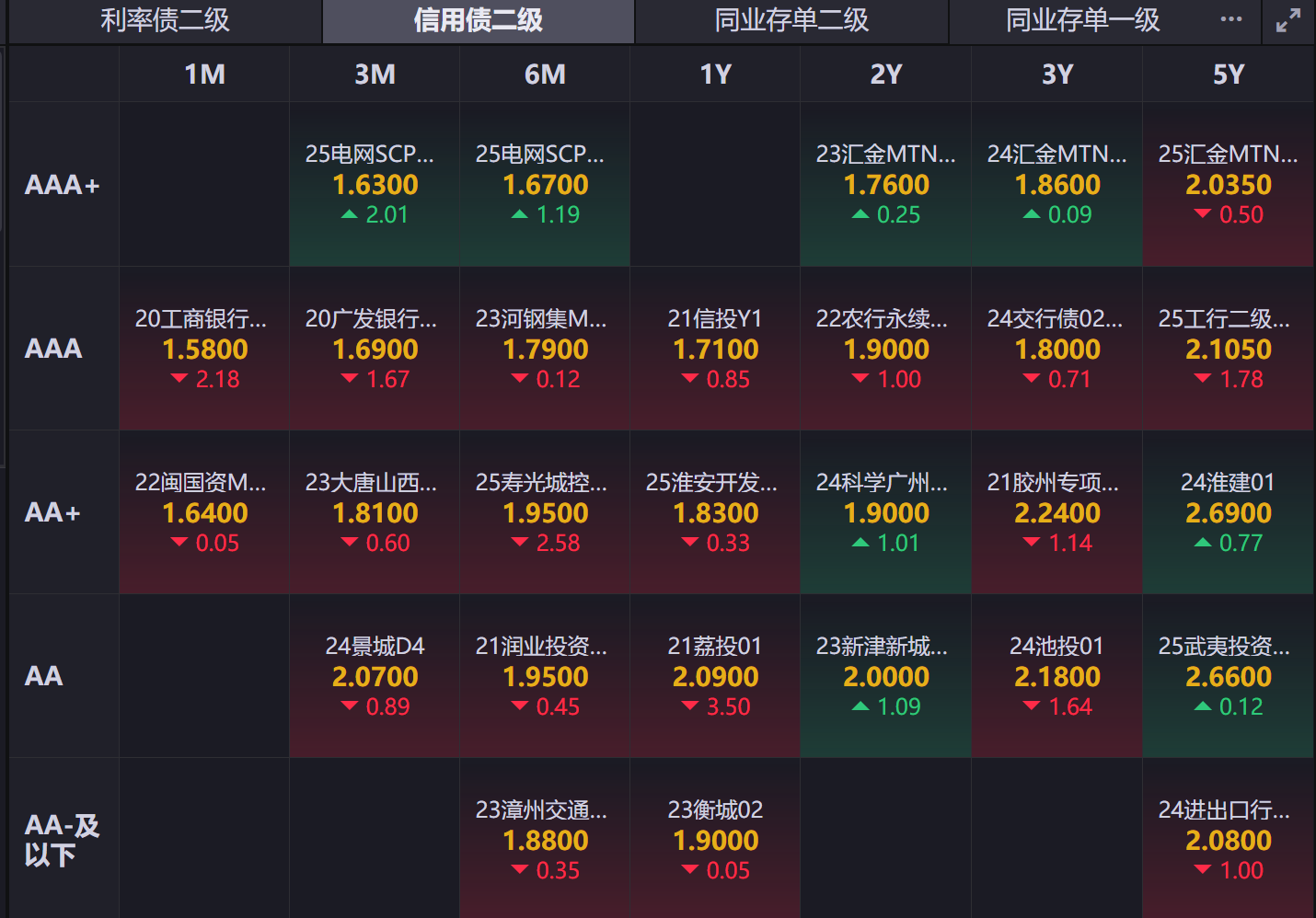Click the 22闽国资M bond cell
The width and height of the screenshot is (1316, 918).
(x=204, y=512)
